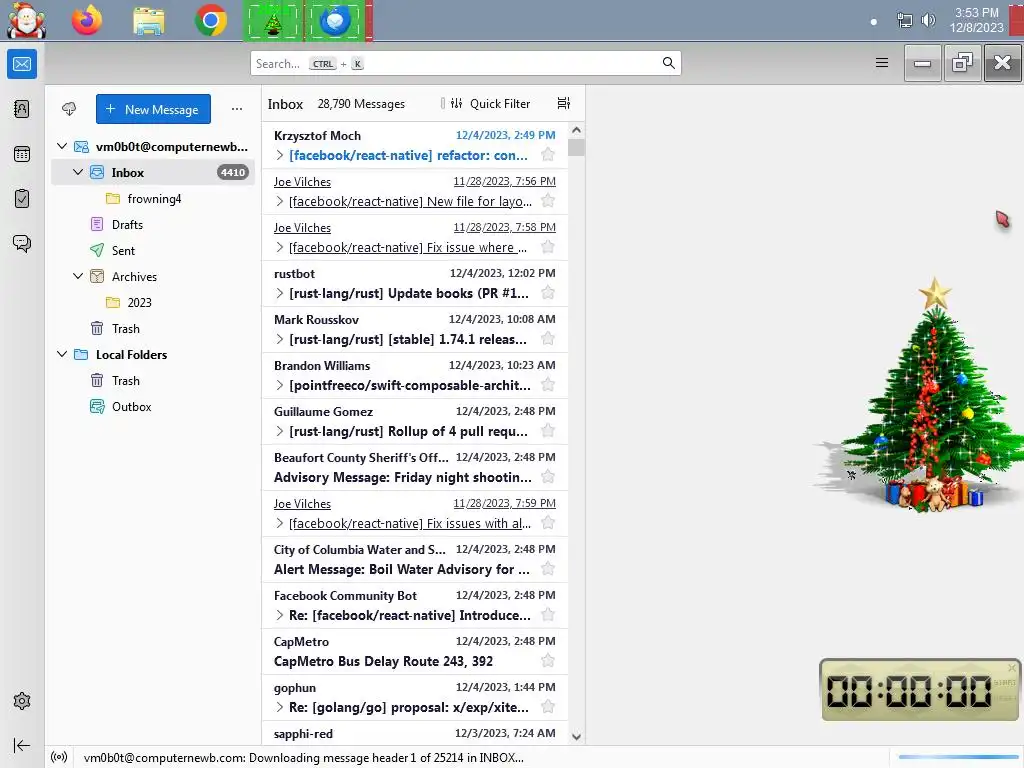Open the Drafts folder
The height and width of the screenshot is (768, 1024).
tap(153, 225)
